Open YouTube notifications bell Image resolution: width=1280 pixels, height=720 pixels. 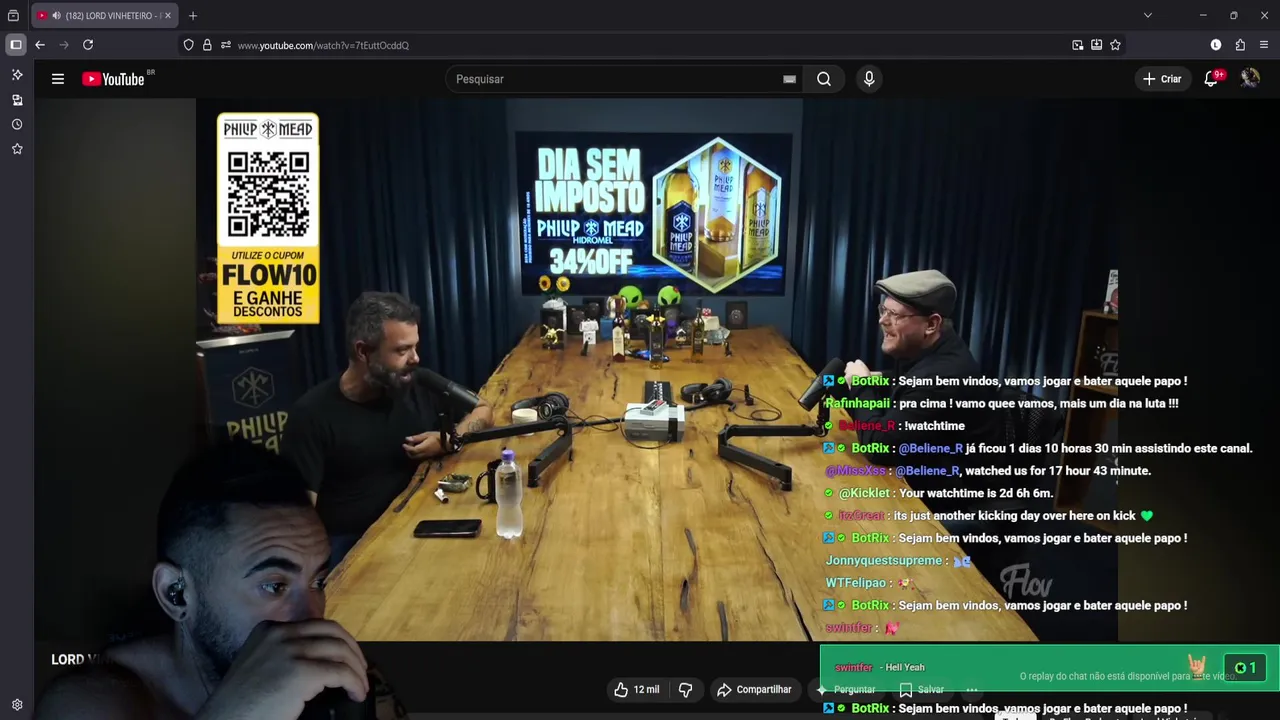[x=1211, y=79]
